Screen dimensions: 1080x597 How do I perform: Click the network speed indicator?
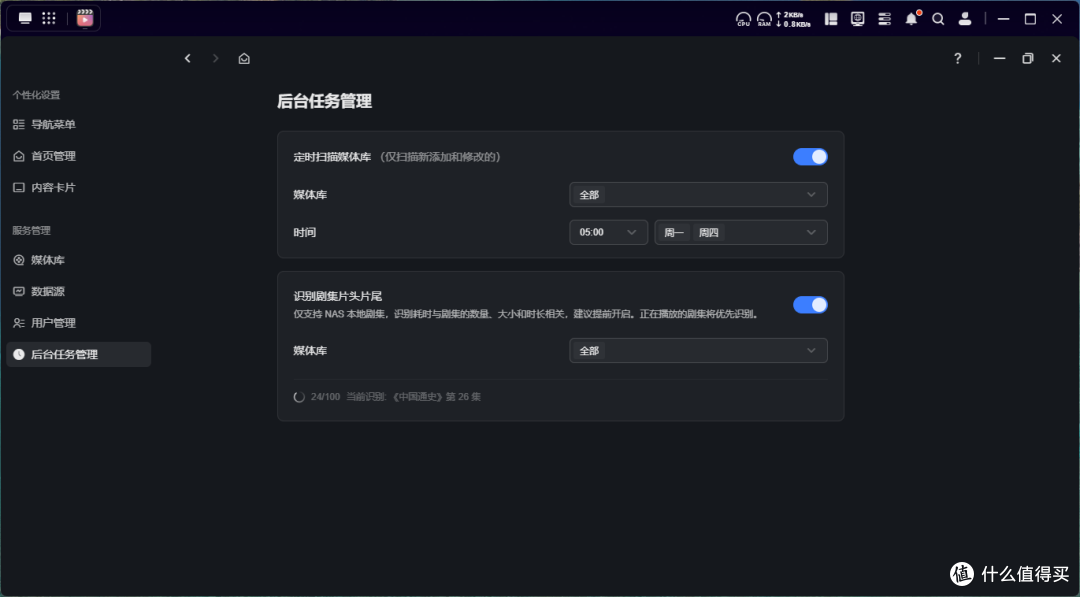pyautogui.click(x=793, y=19)
